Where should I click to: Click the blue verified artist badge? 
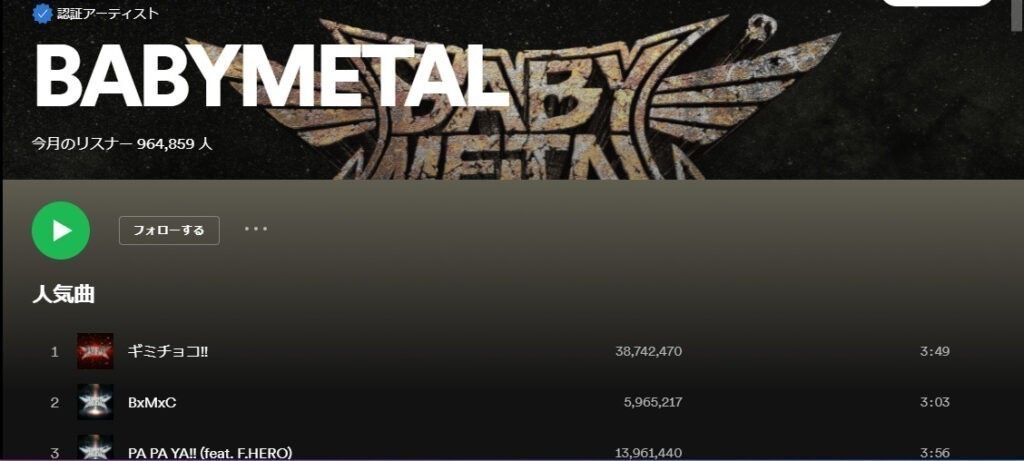(x=42, y=13)
